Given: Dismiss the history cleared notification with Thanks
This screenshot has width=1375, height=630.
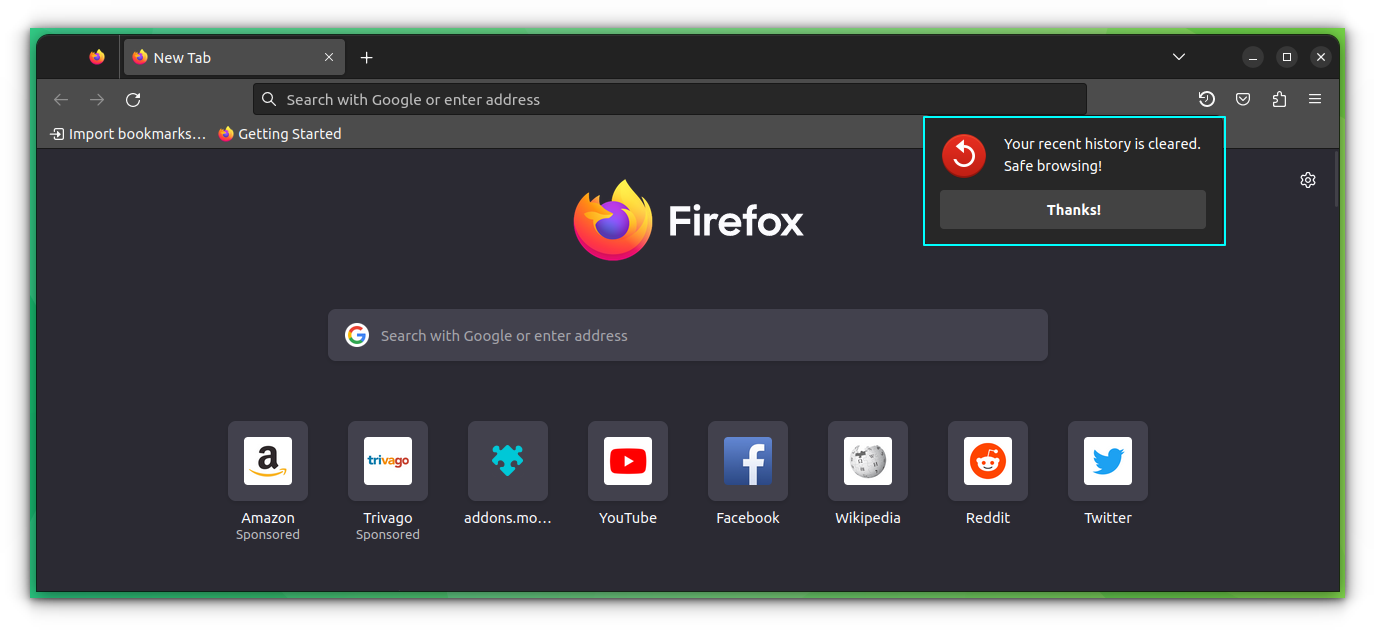Looking at the screenshot, I should 1072,209.
